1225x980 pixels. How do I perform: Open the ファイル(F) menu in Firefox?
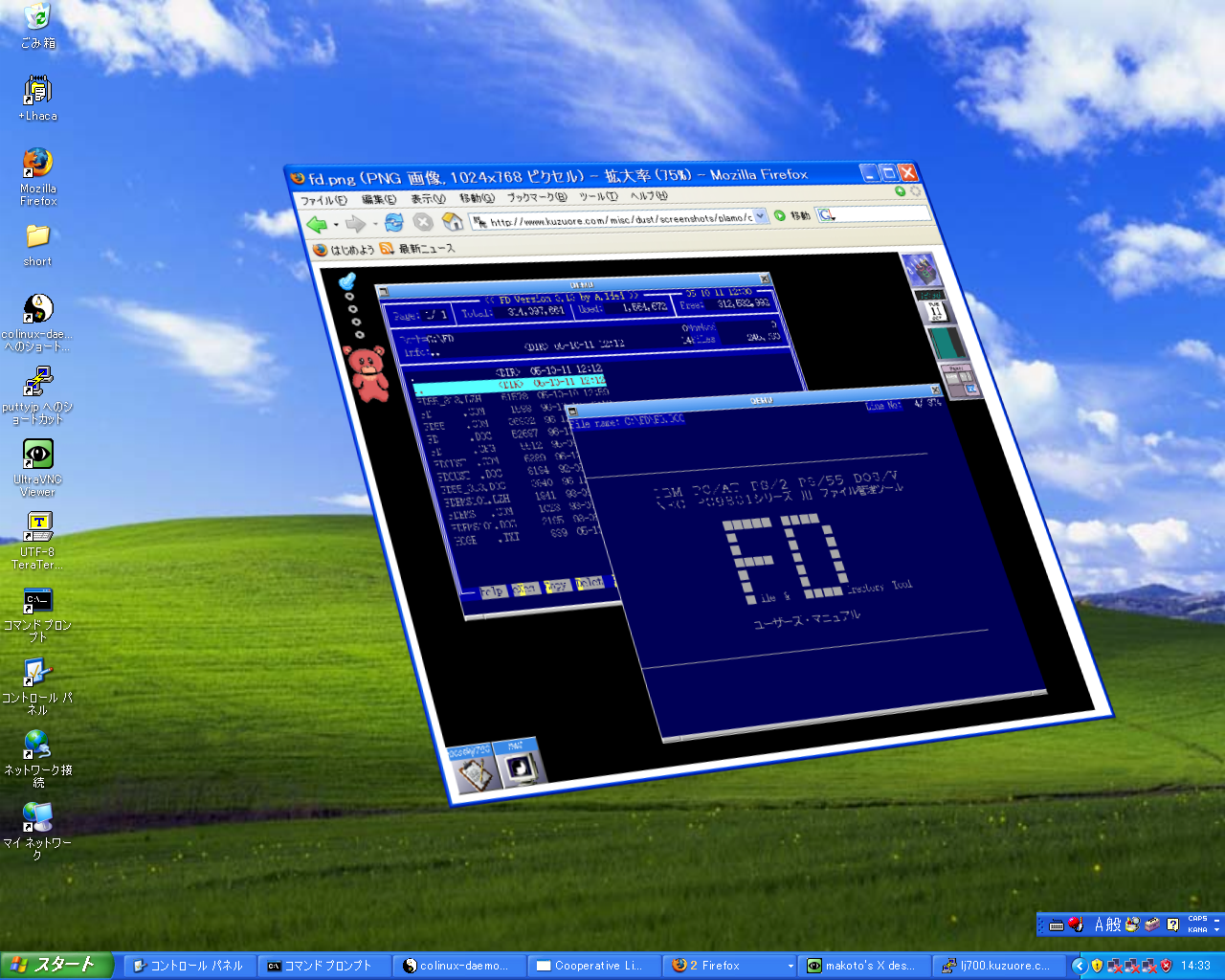point(323,200)
